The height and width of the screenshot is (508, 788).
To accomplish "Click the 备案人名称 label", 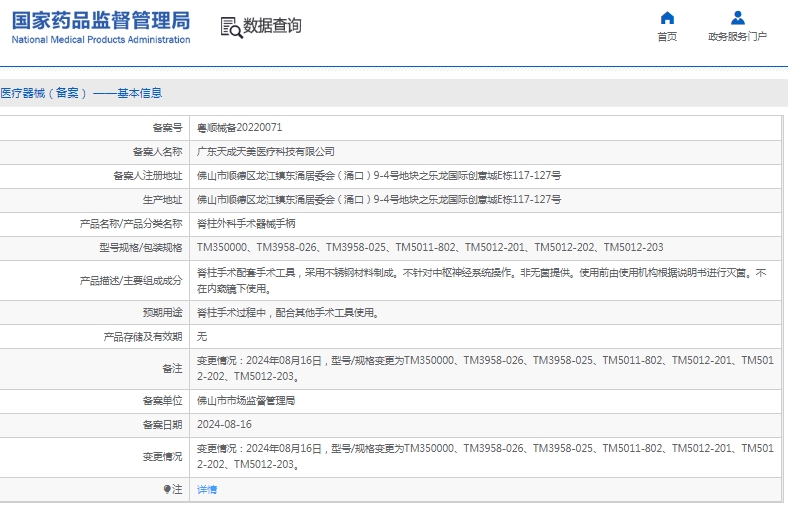I will pos(157,152).
